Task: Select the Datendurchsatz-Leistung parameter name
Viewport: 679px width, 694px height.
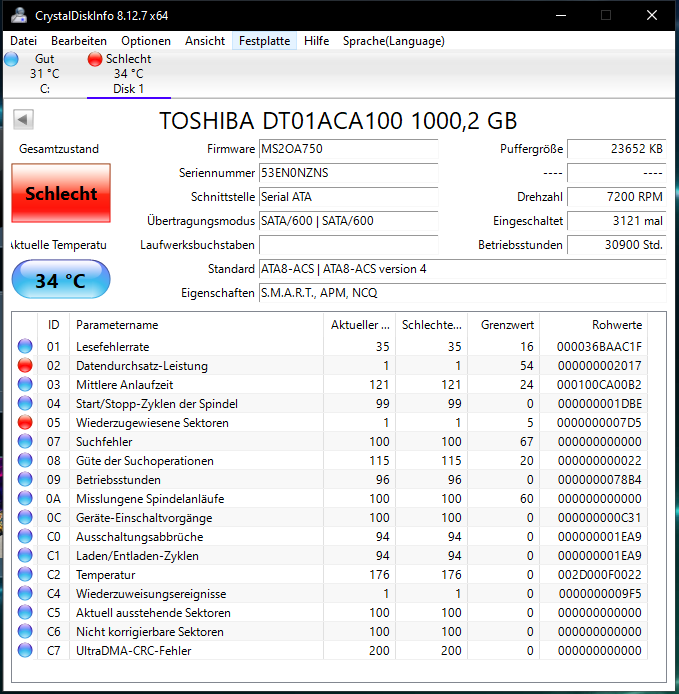Action: [x=142, y=366]
